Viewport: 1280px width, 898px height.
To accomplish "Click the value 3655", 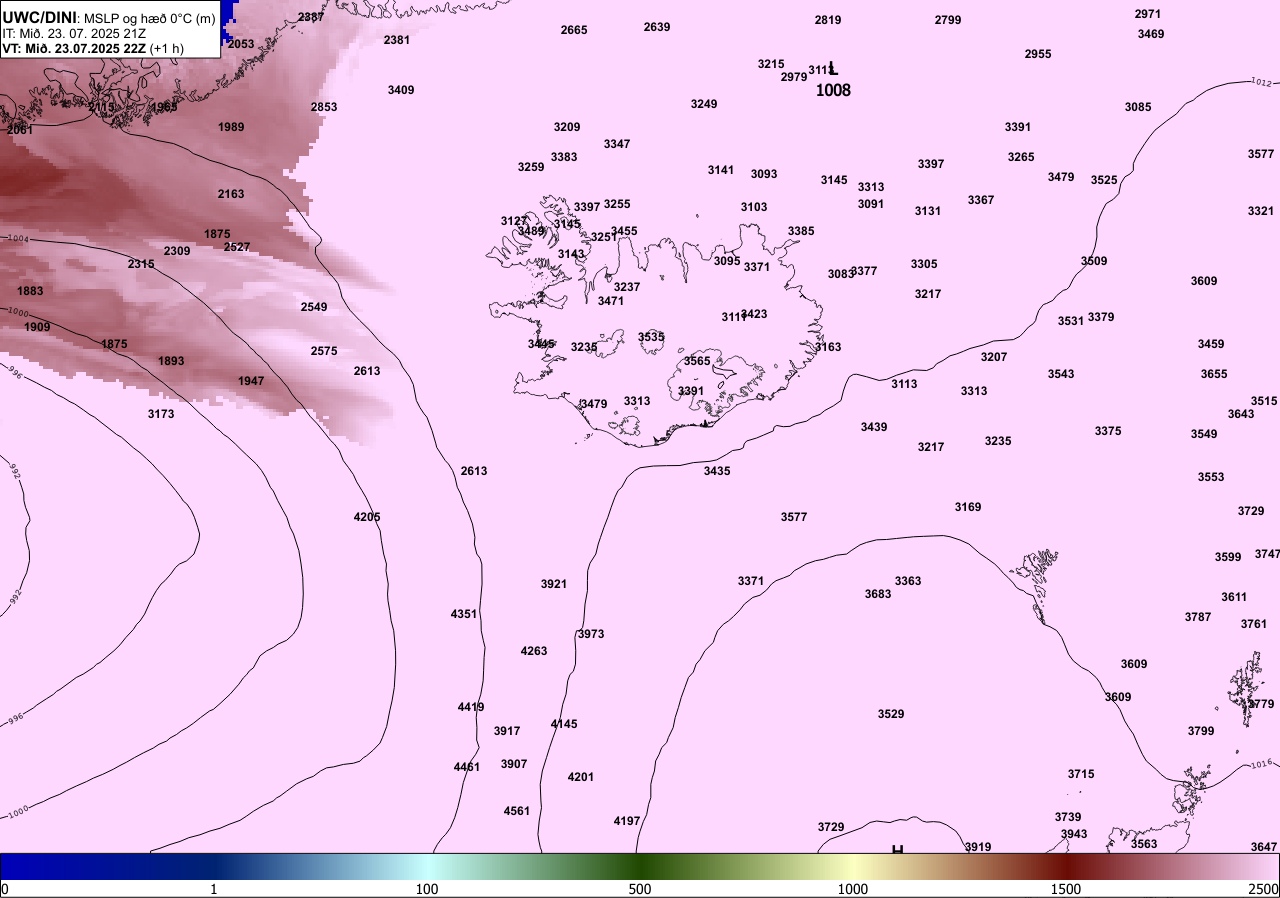I will click(x=1214, y=374).
